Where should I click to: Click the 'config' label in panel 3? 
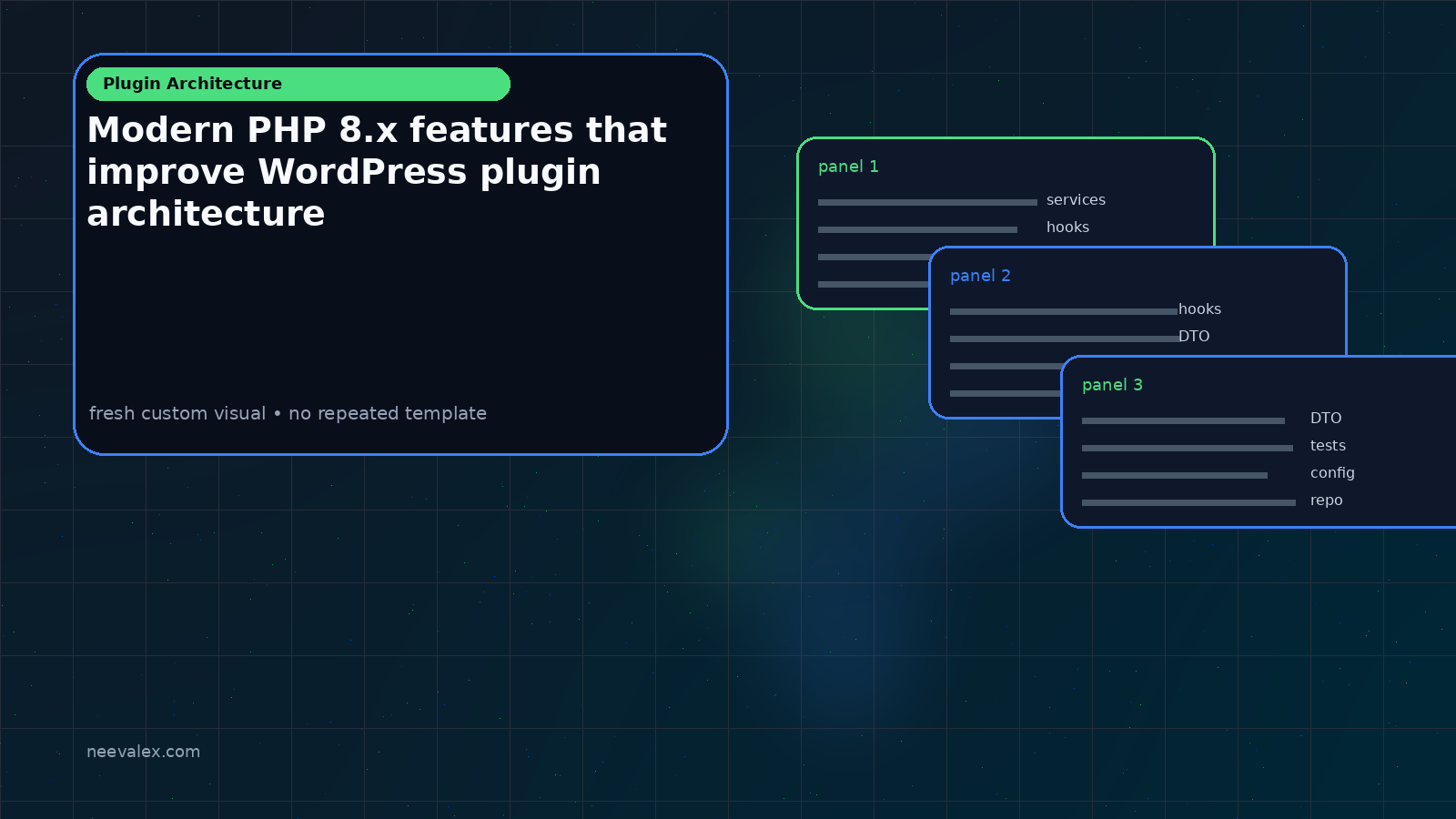point(1332,473)
